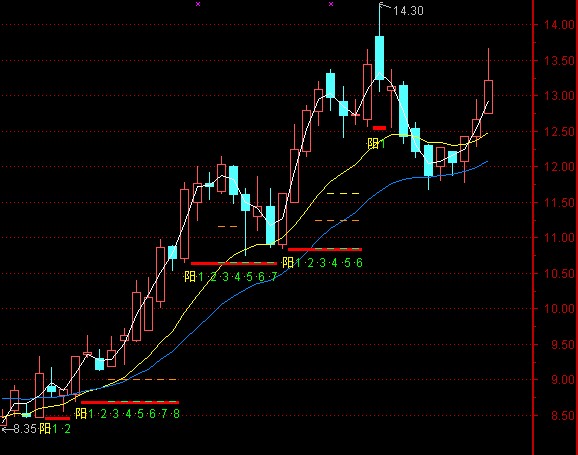This screenshot has height=455, width=578.
Task: Select the 9.00 price axis label
Action: 563,380
